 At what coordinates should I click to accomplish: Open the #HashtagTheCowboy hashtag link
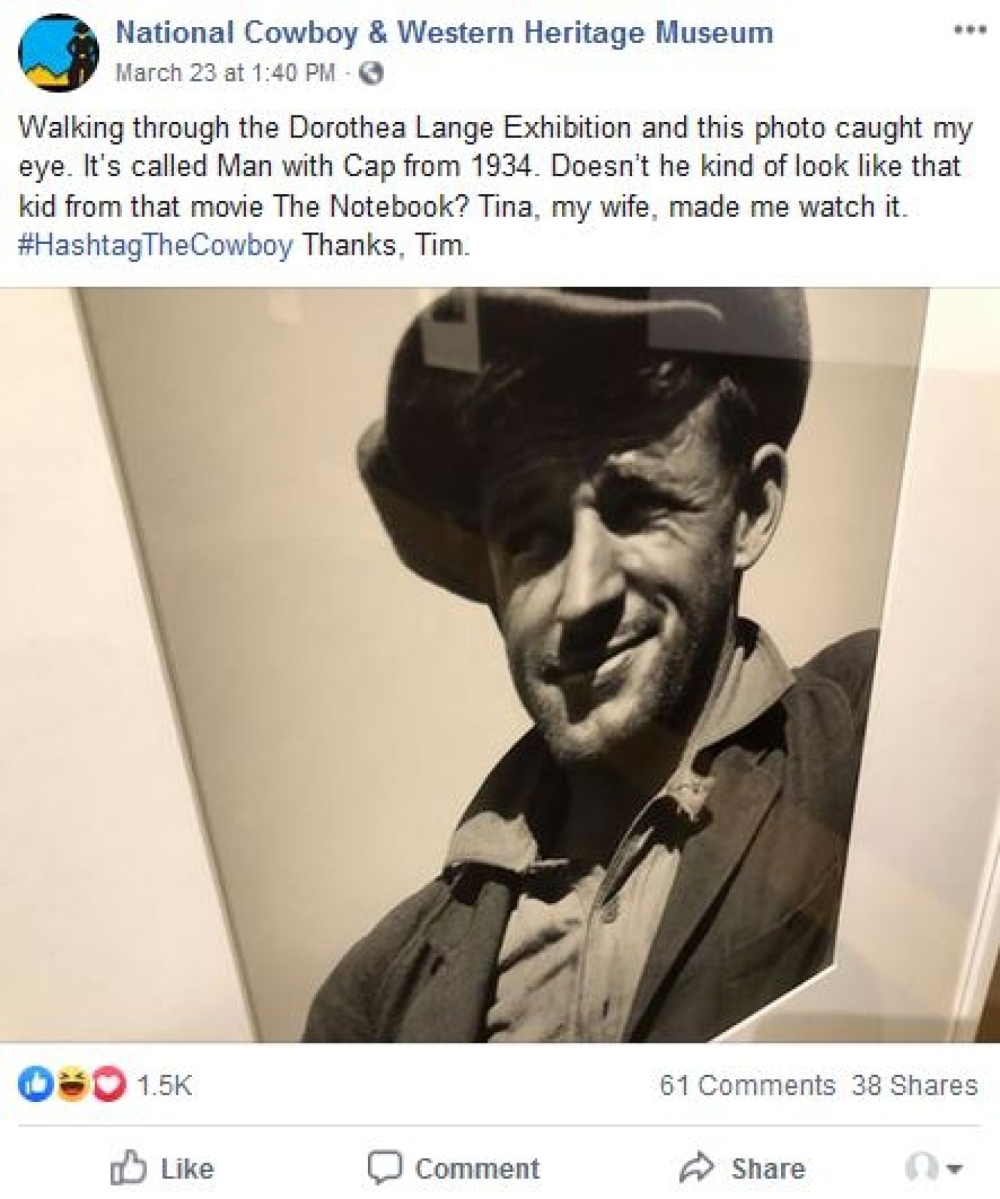(155, 245)
